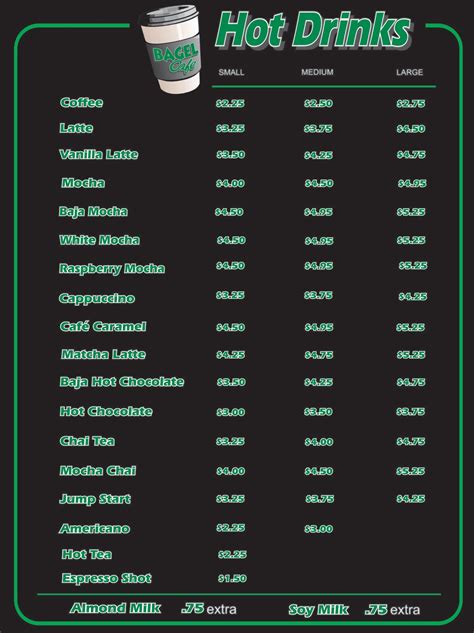Click Latte large price $4.50
Viewport: 474px width, 633px height.
411,129
